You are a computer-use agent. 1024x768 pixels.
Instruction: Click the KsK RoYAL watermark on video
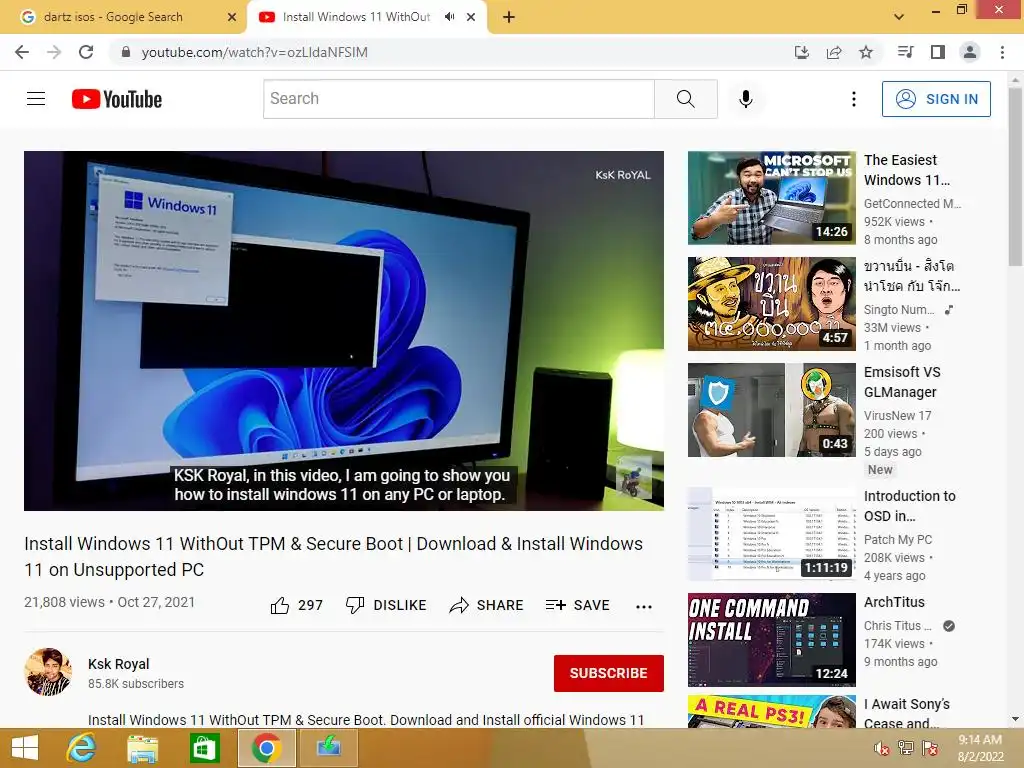click(x=622, y=175)
